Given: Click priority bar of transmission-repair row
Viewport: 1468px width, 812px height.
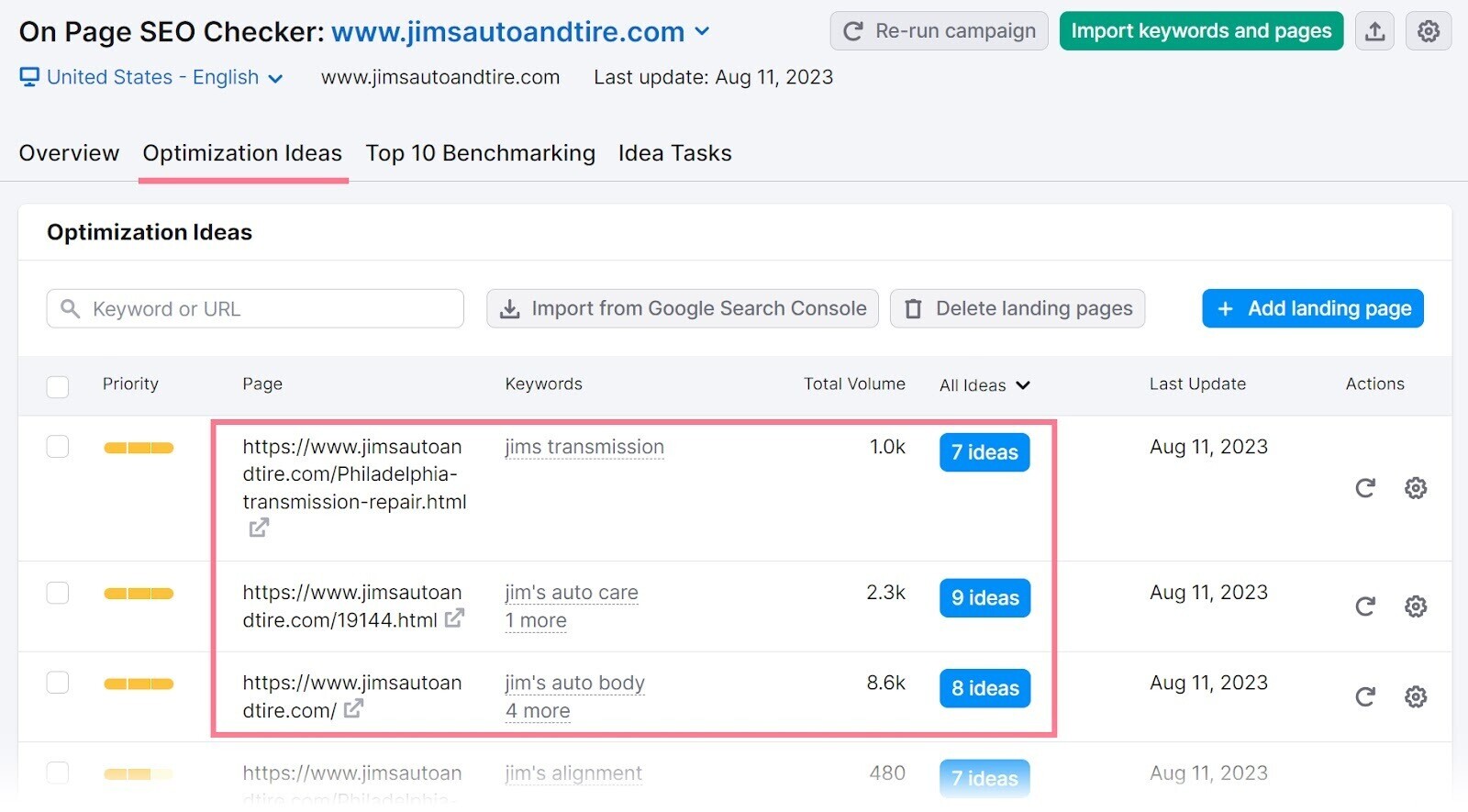Looking at the screenshot, I should pos(139,448).
